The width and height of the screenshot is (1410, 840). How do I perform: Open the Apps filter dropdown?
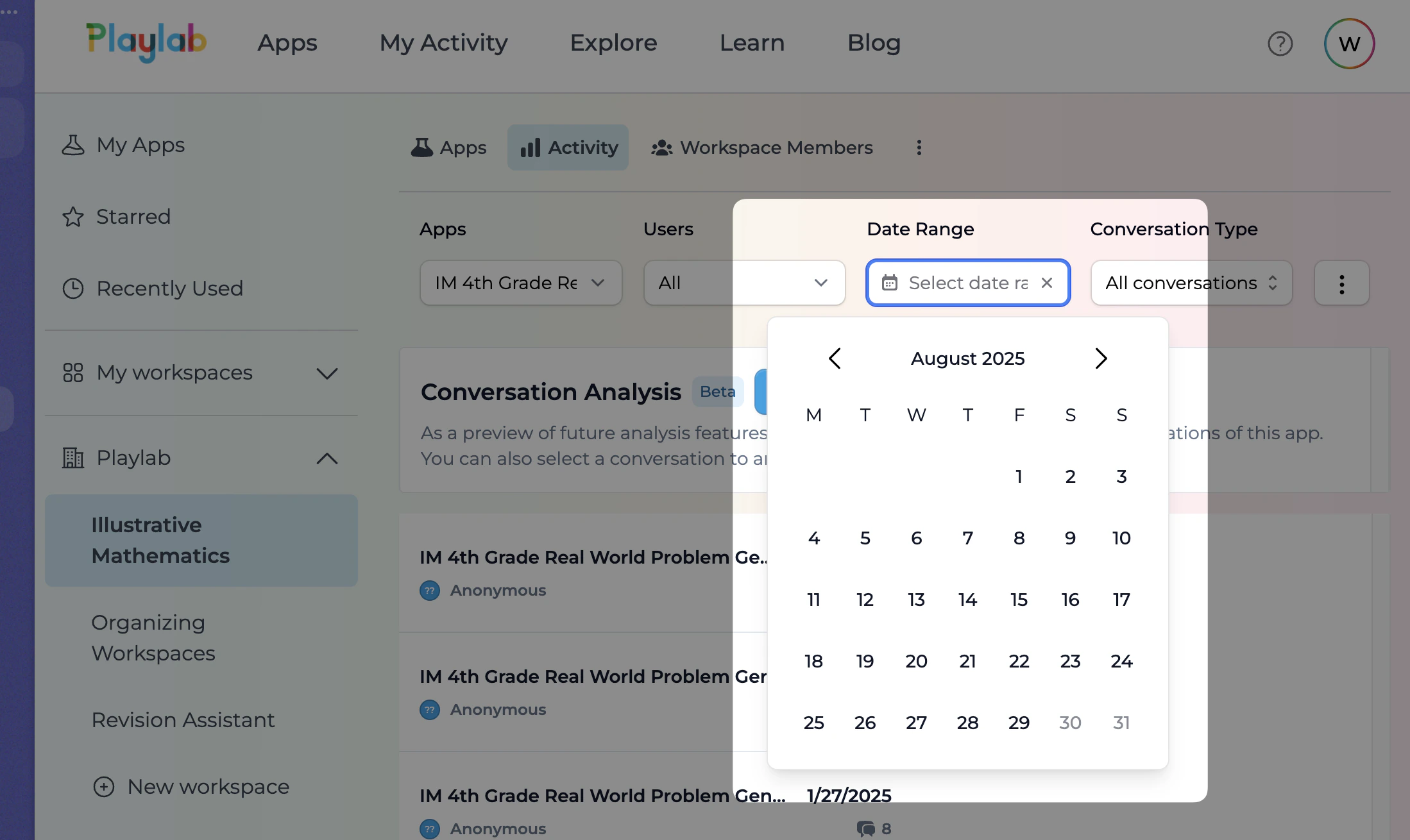click(x=520, y=283)
